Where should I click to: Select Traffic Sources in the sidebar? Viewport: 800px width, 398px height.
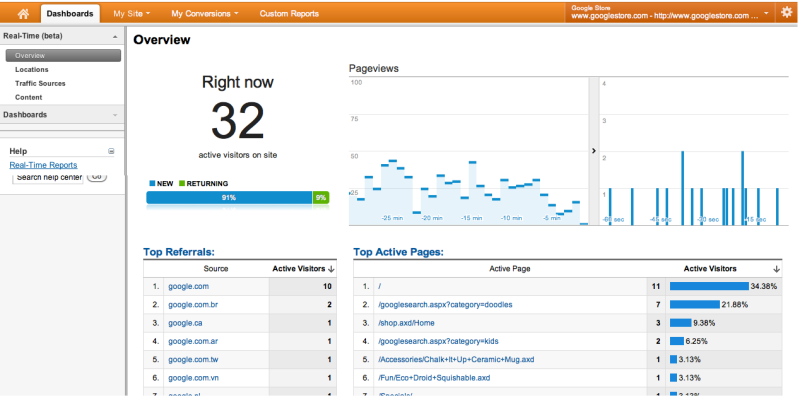[x=40, y=83]
